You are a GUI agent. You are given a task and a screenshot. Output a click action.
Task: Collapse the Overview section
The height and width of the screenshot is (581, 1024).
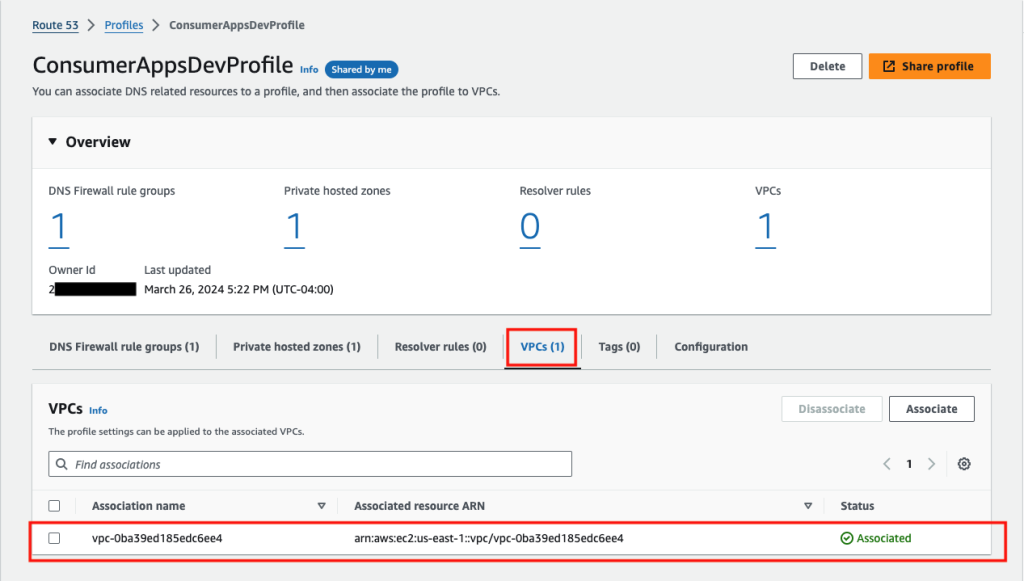click(x=53, y=142)
